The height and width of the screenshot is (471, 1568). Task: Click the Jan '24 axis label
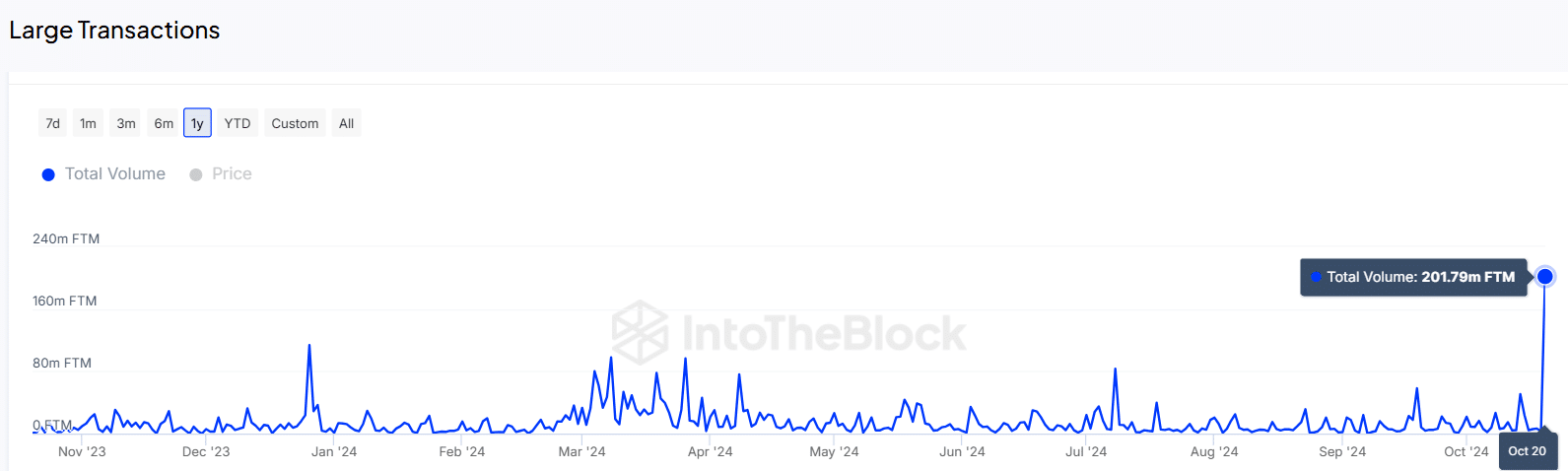[334, 451]
